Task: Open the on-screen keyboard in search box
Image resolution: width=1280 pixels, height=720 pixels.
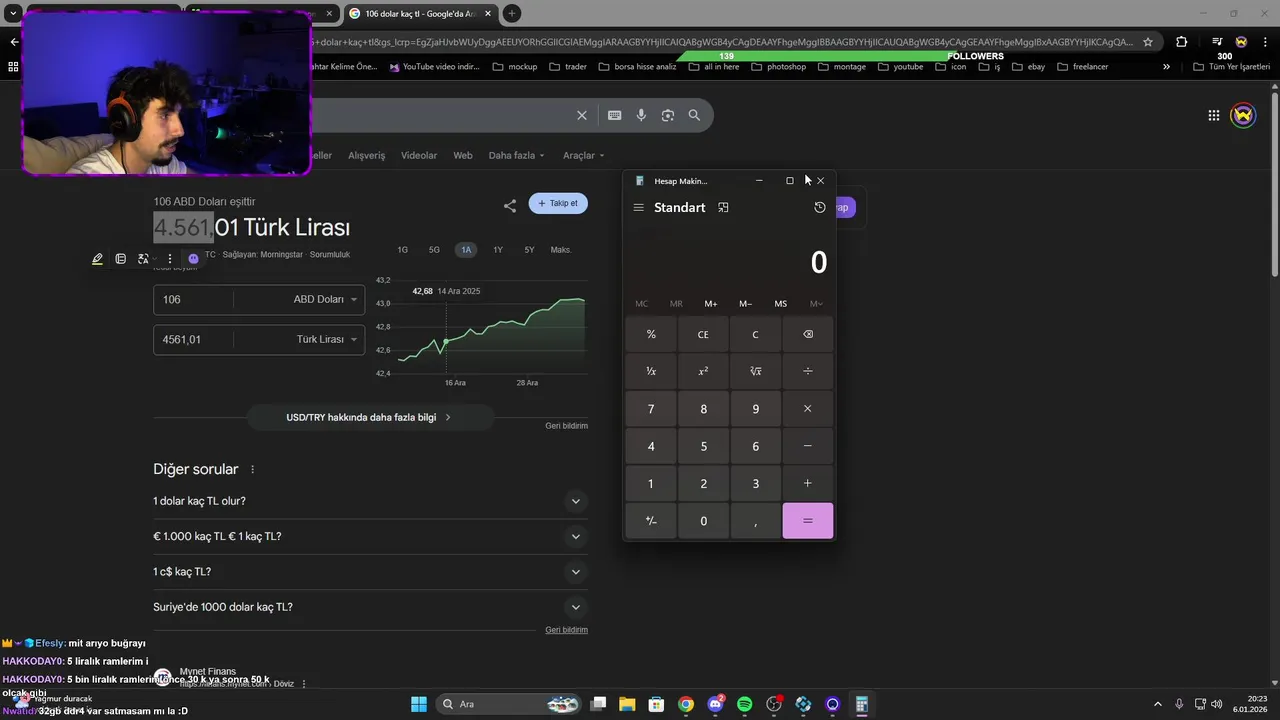Action: pos(615,115)
